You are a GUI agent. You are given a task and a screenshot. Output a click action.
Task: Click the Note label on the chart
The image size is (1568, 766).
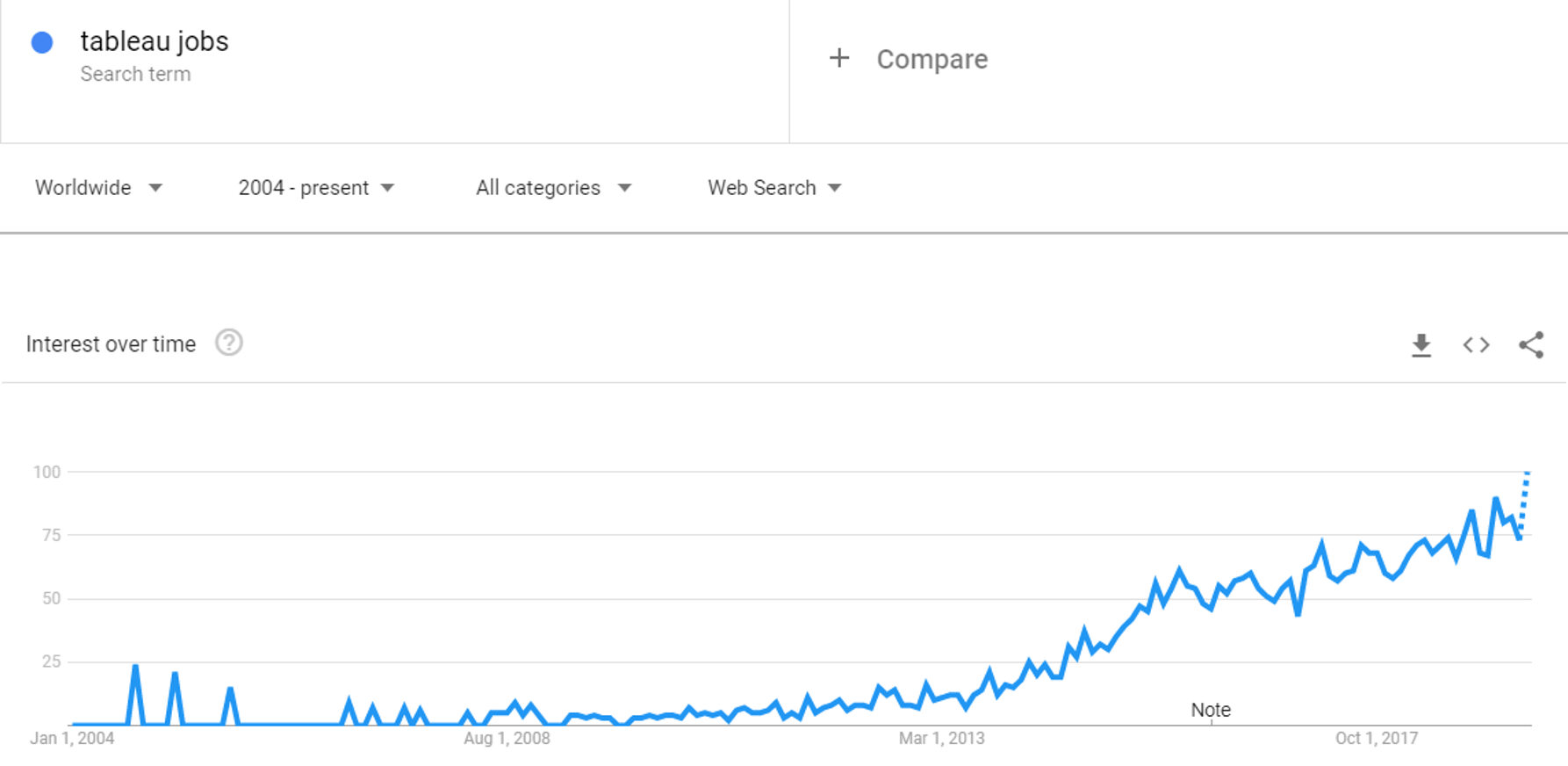click(1211, 709)
